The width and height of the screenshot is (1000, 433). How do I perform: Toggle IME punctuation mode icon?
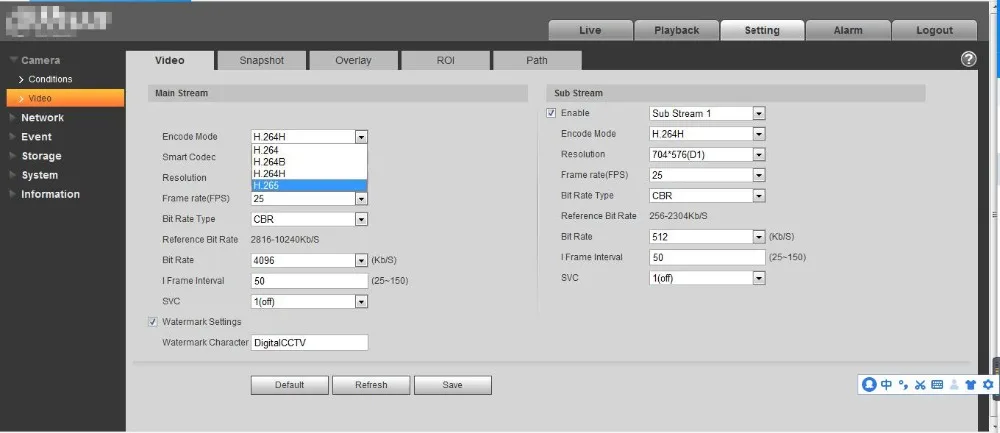click(903, 385)
